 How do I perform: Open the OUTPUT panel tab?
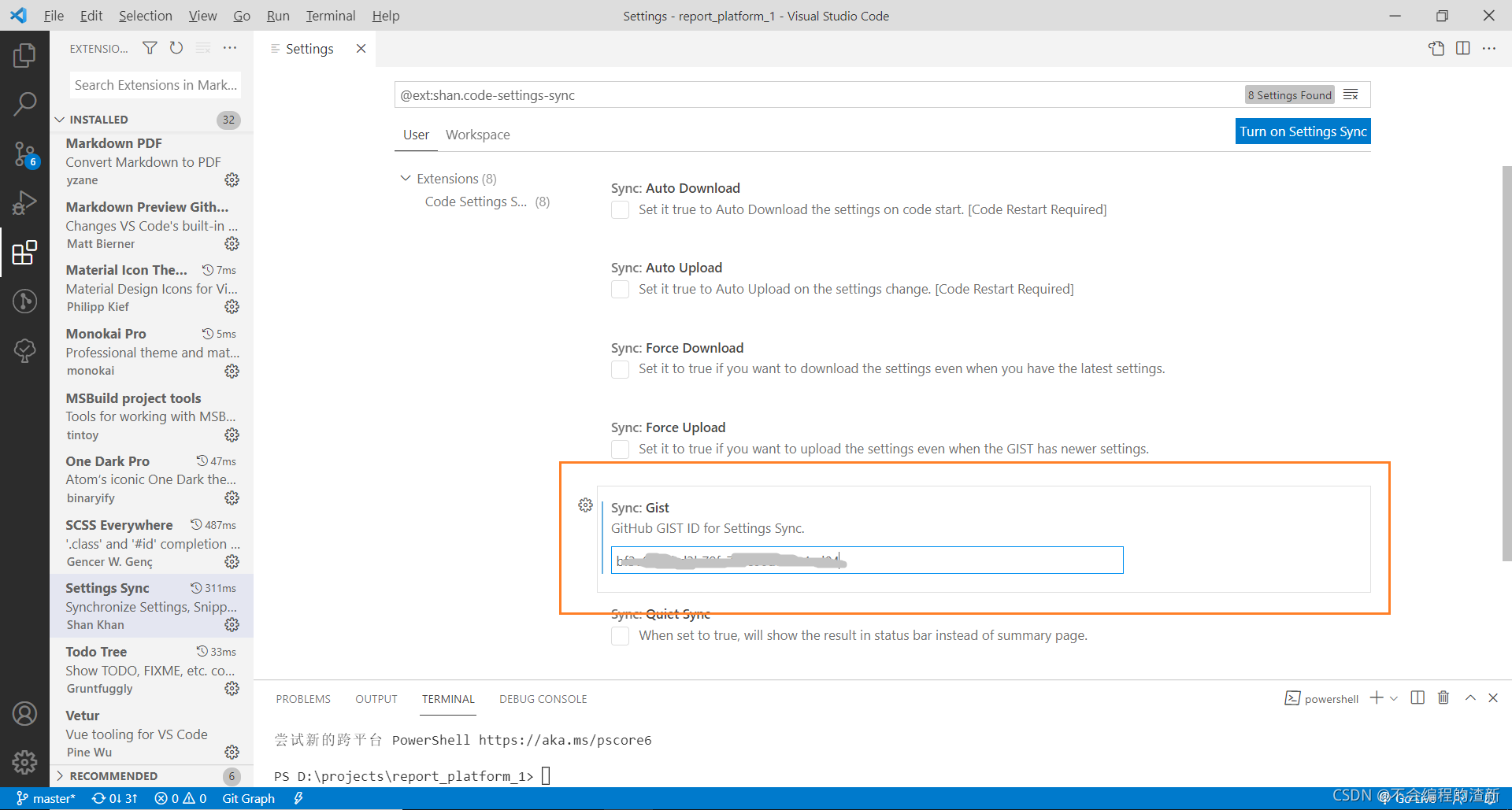pos(376,699)
